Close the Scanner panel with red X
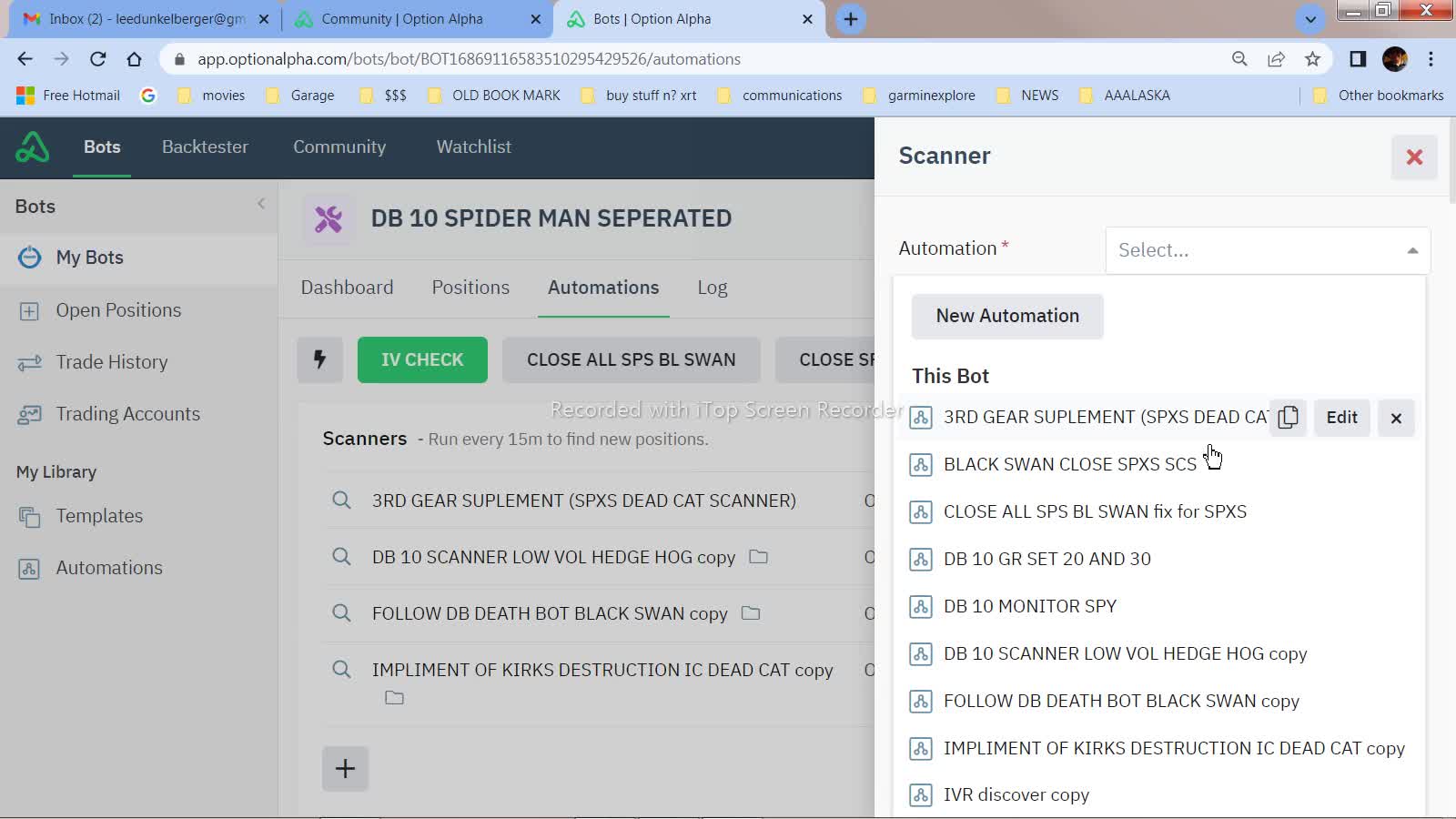The height and width of the screenshot is (819, 1456). pyautogui.click(x=1414, y=157)
